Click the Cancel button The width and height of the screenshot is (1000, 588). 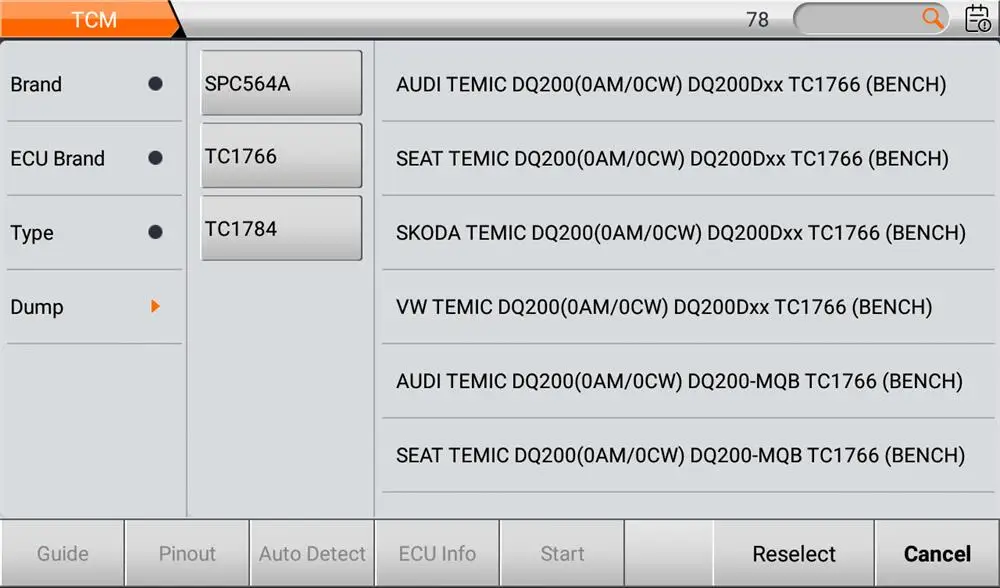(x=937, y=554)
